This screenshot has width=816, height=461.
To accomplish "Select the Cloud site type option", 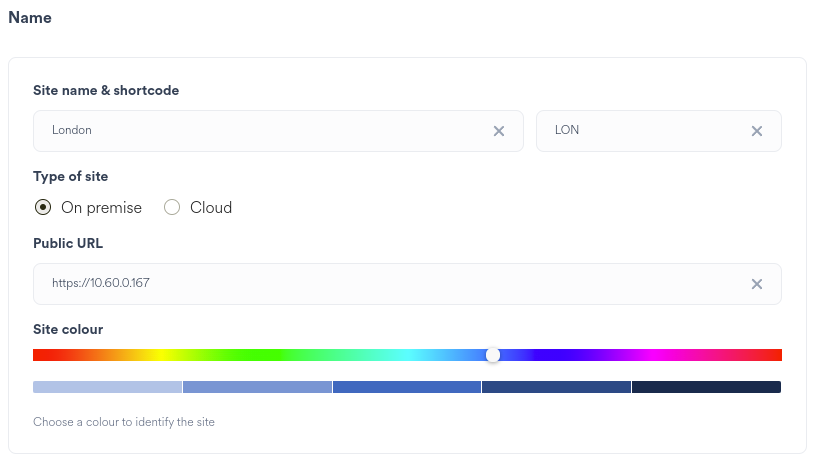I will [172, 208].
